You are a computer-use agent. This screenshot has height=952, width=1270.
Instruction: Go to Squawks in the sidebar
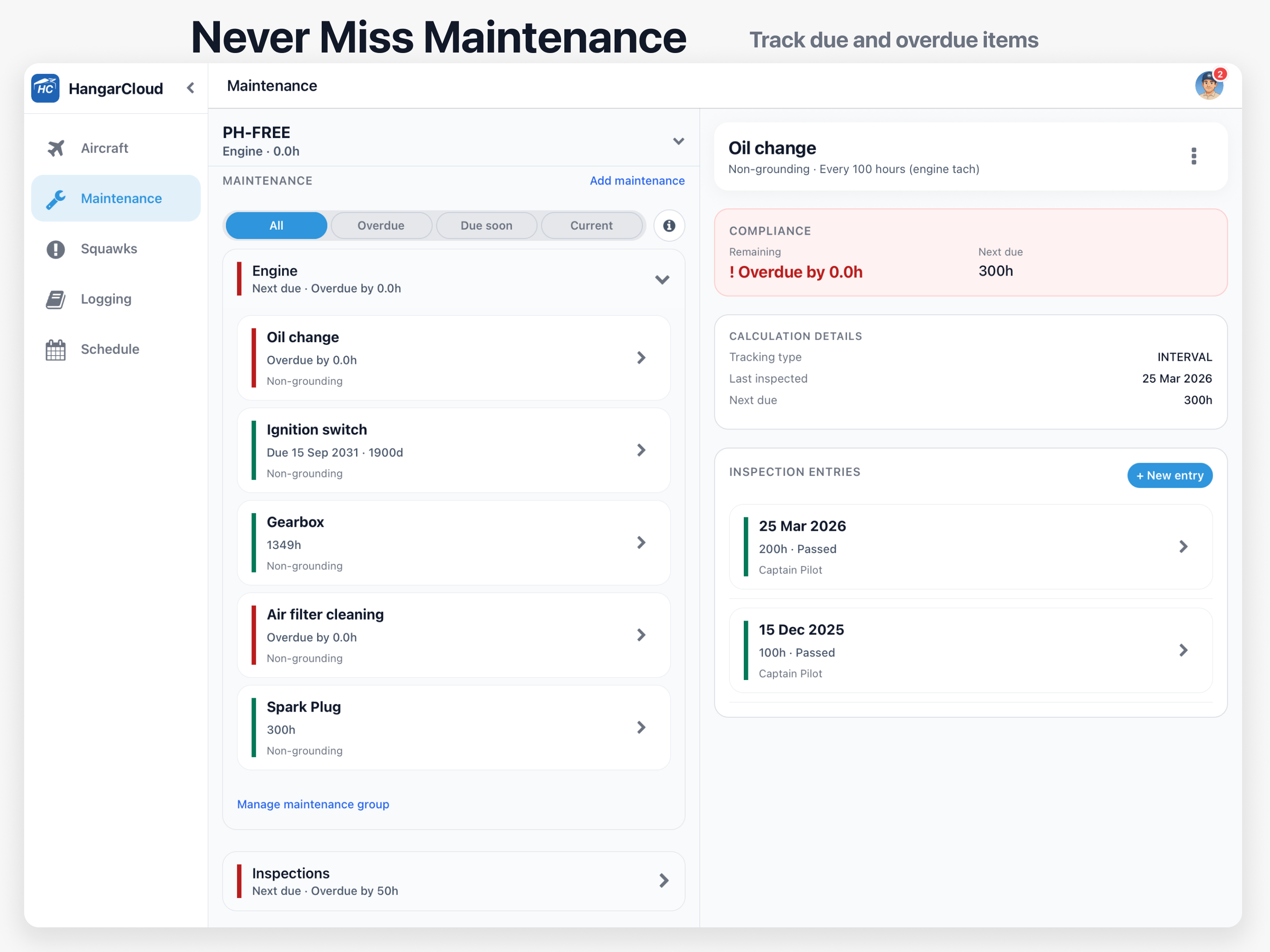point(116,249)
